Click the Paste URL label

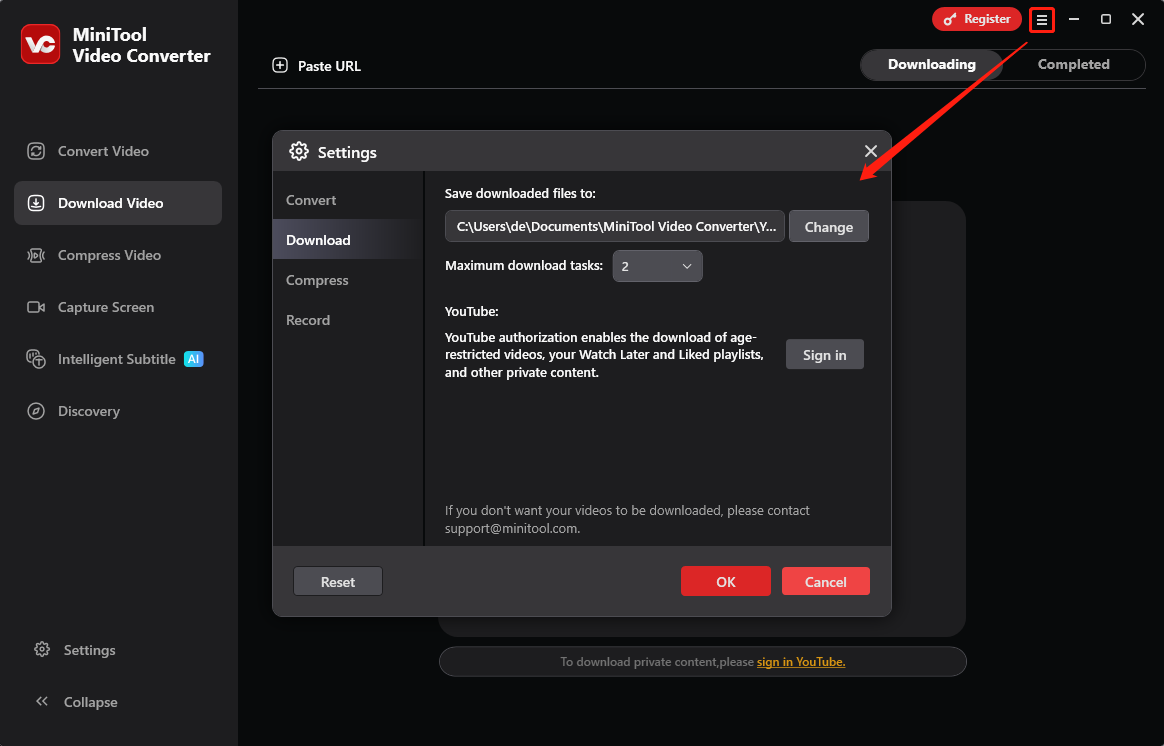329,66
